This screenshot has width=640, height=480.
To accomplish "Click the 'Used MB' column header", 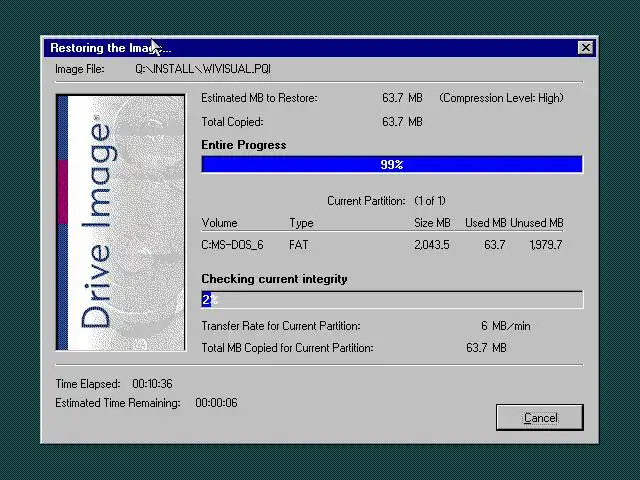I will point(485,223).
